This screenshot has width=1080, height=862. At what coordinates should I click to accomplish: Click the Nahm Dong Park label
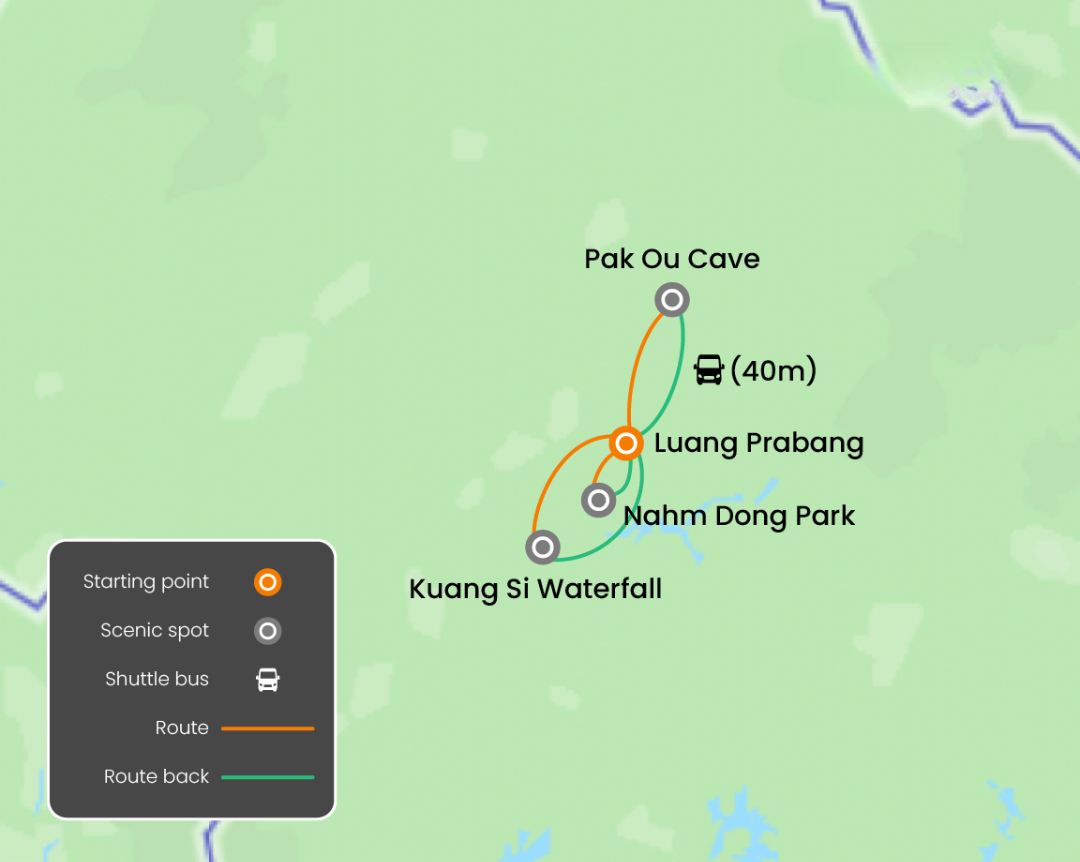[739, 516]
